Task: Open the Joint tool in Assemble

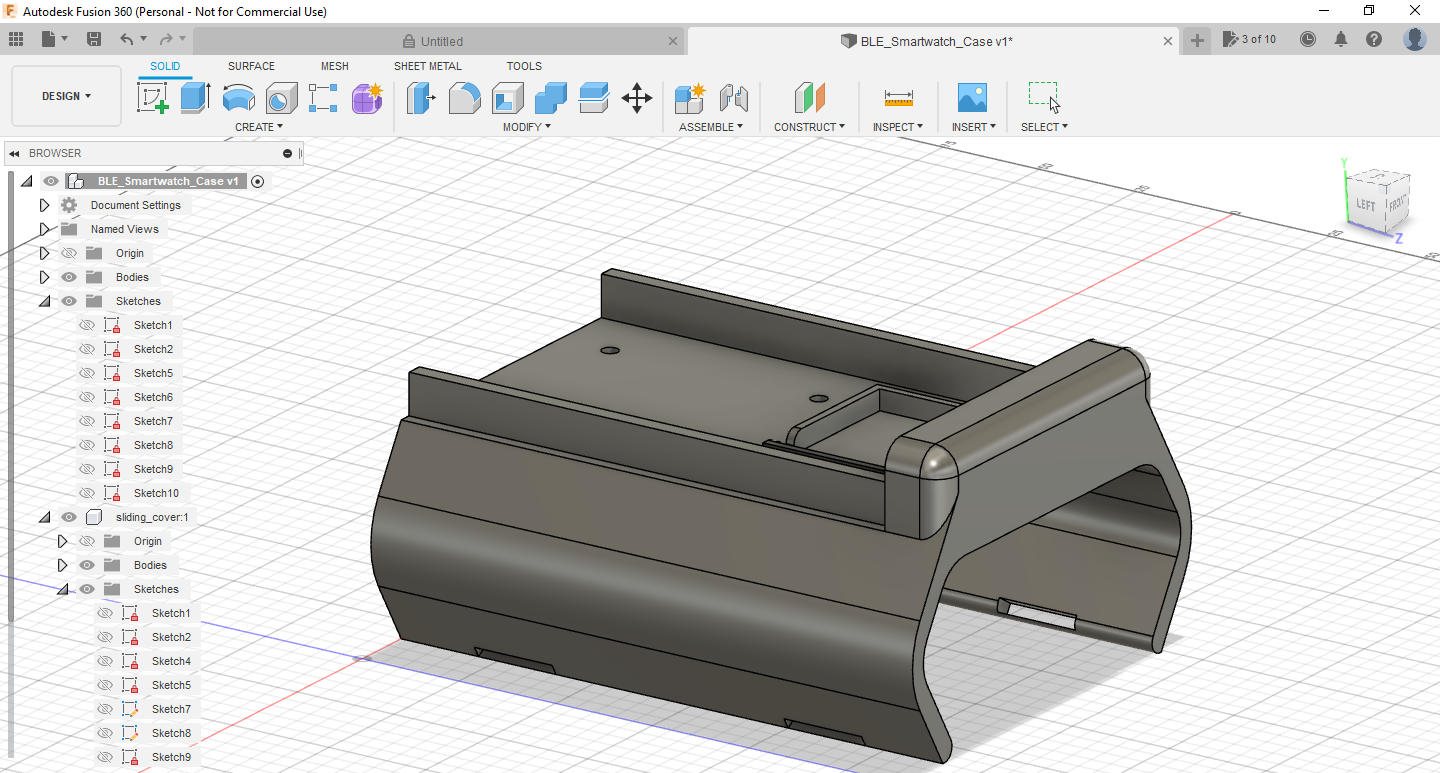Action: pyautogui.click(x=733, y=98)
